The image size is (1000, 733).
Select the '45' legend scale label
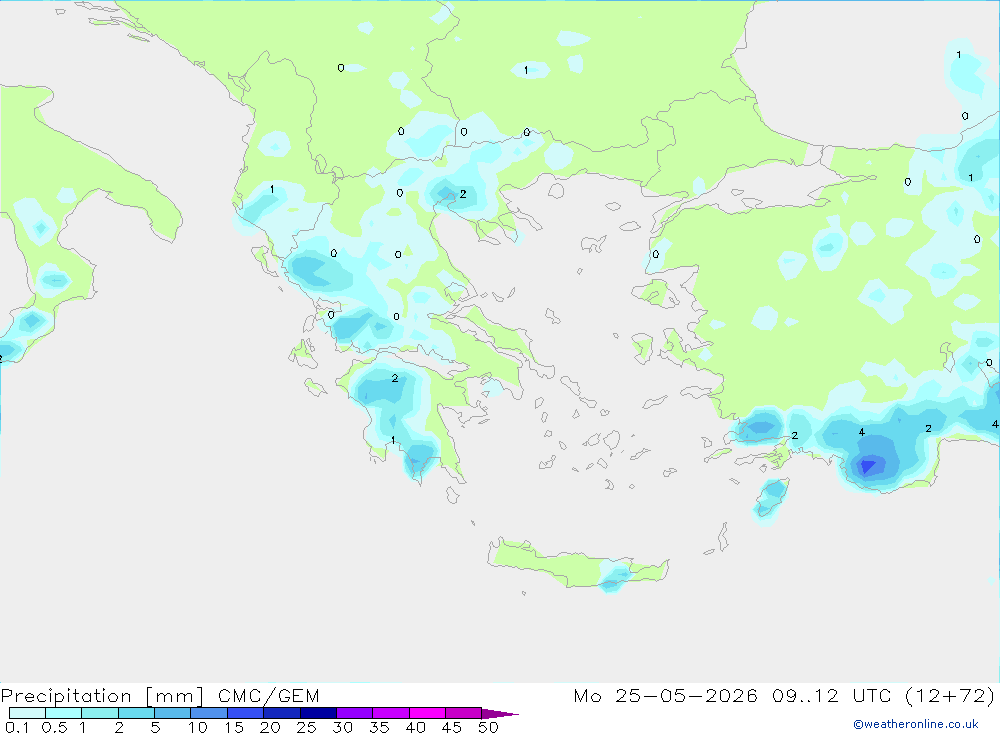pyautogui.click(x=452, y=727)
